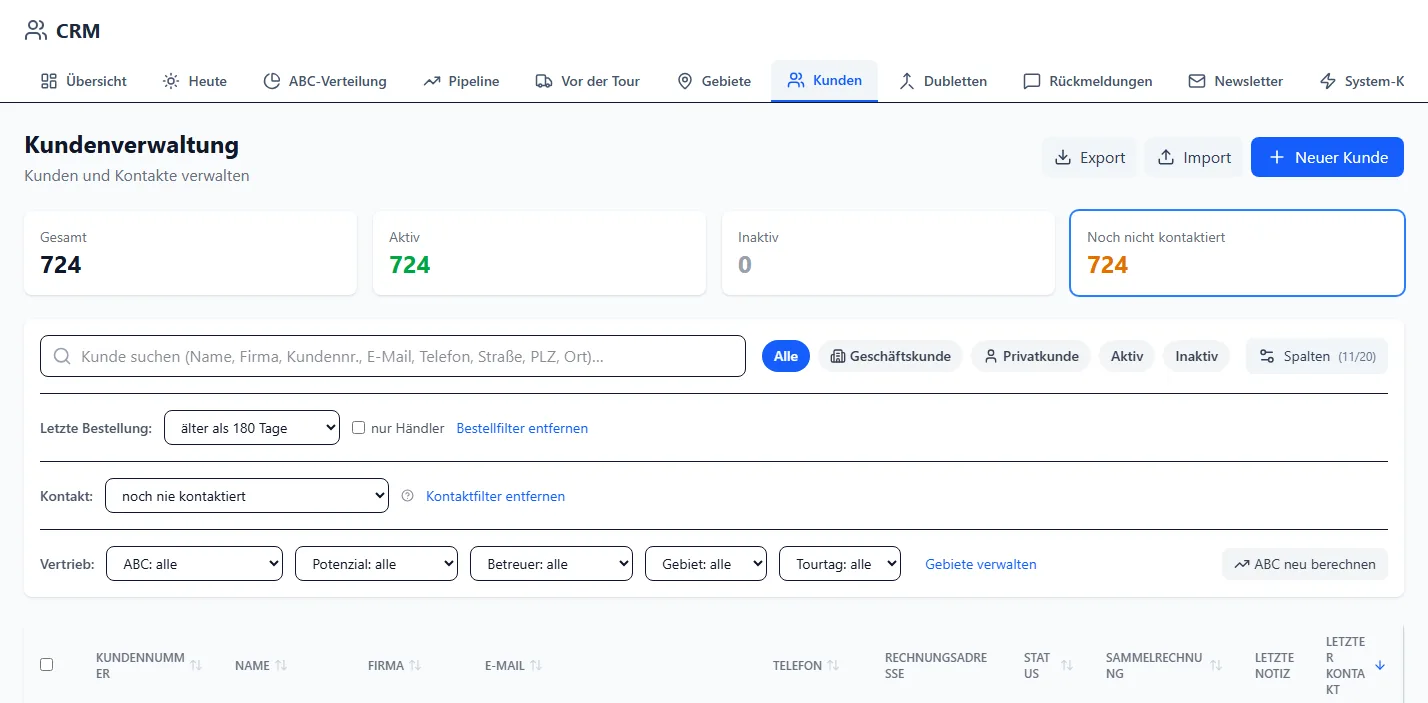The width and height of the screenshot is (1428, 703).
Task: Toggle the Privatkunde filter chip
Action: coord(1031,356)
